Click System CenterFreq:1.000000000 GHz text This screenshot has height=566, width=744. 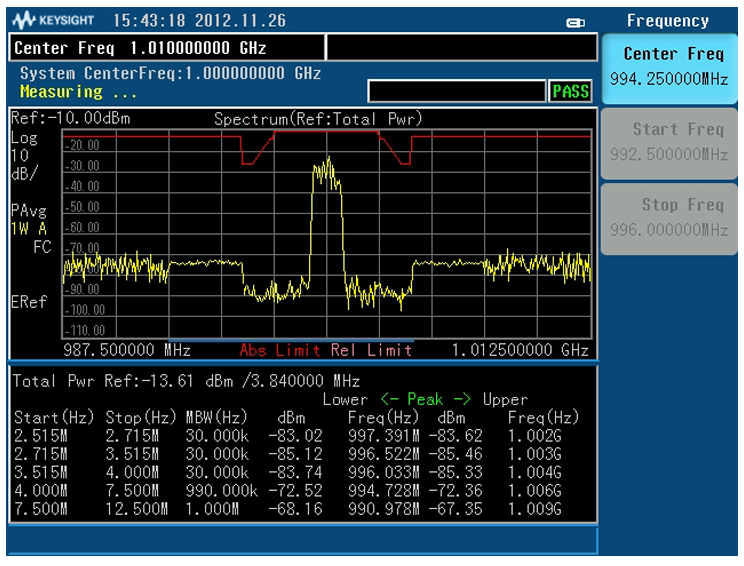pyautogui.click(x=170, y=74)
